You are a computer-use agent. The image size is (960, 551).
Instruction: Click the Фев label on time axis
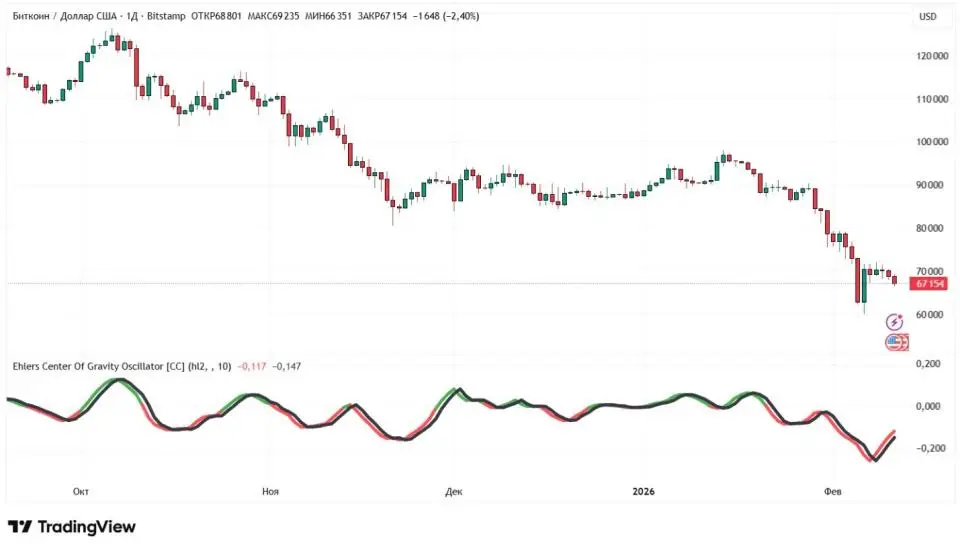click(x=831, y=492)
